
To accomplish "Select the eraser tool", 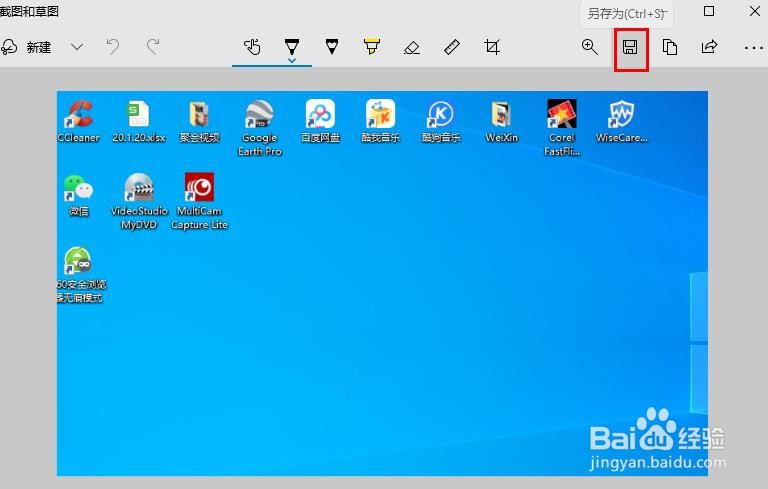I will tap(412, 47).
